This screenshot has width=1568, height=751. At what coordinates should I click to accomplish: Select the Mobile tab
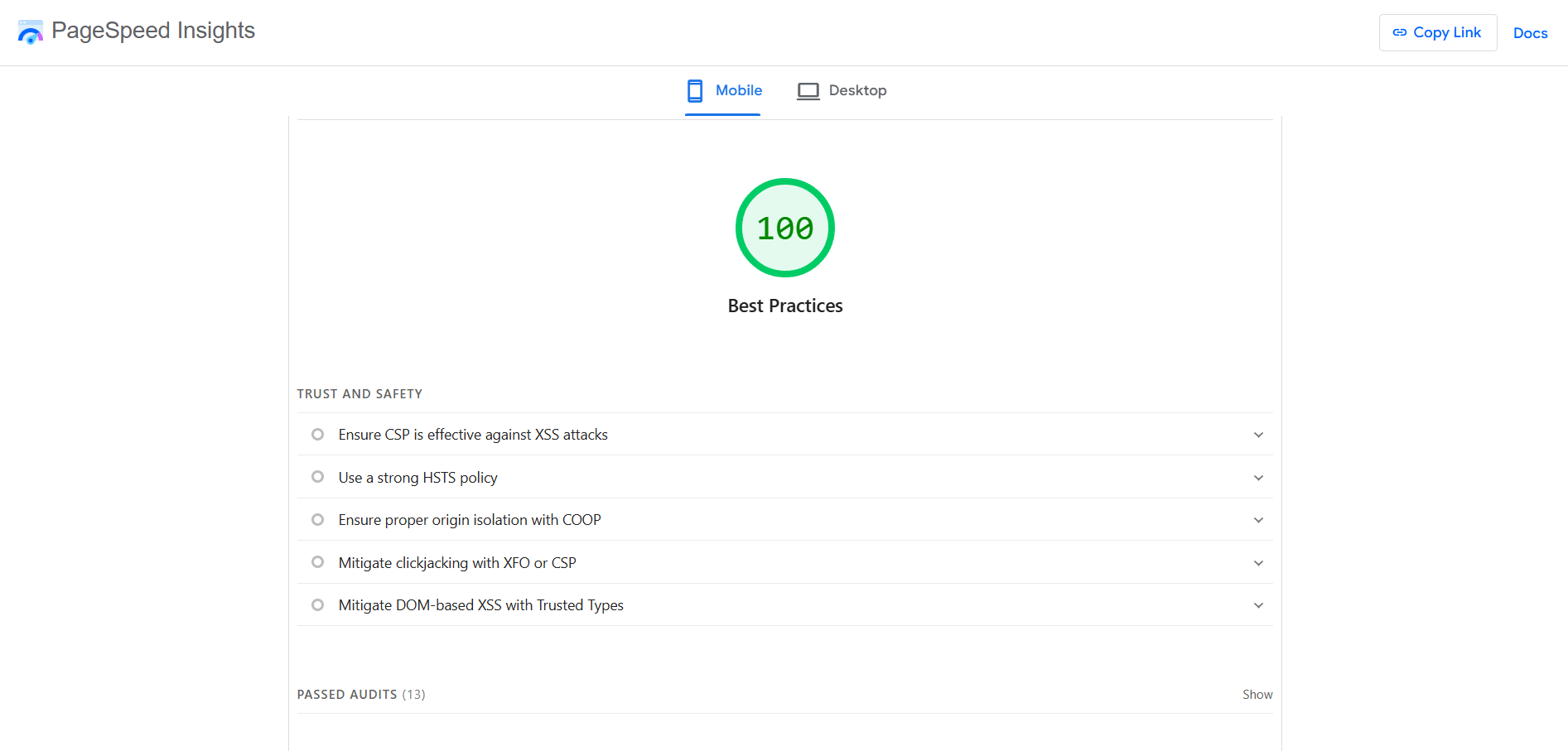722,90
